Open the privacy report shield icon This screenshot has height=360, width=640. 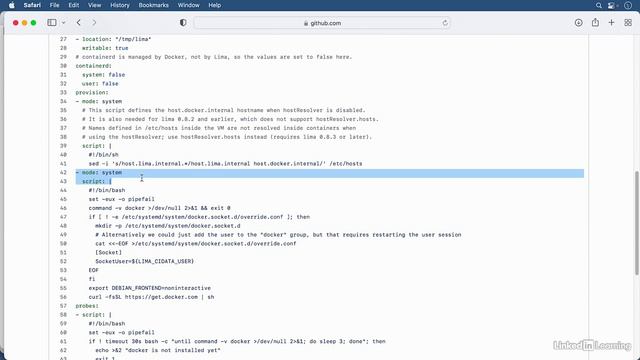pyautogui.click(x=183, y=23)
